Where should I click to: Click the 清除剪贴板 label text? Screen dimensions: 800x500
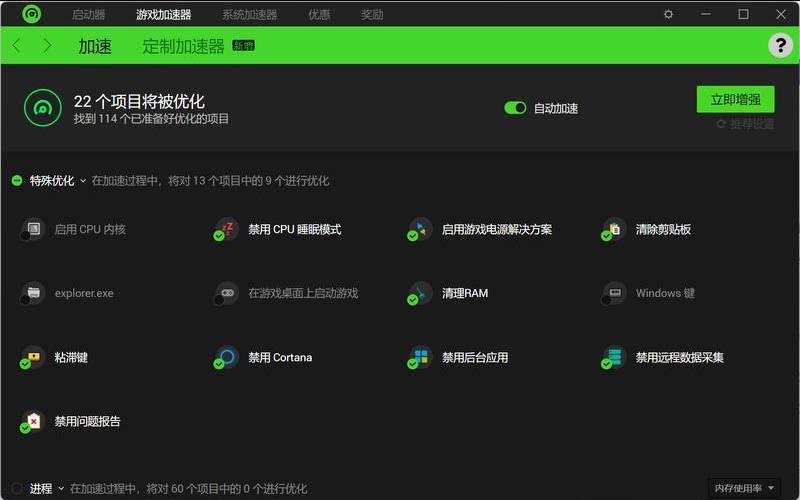(663, 229)
